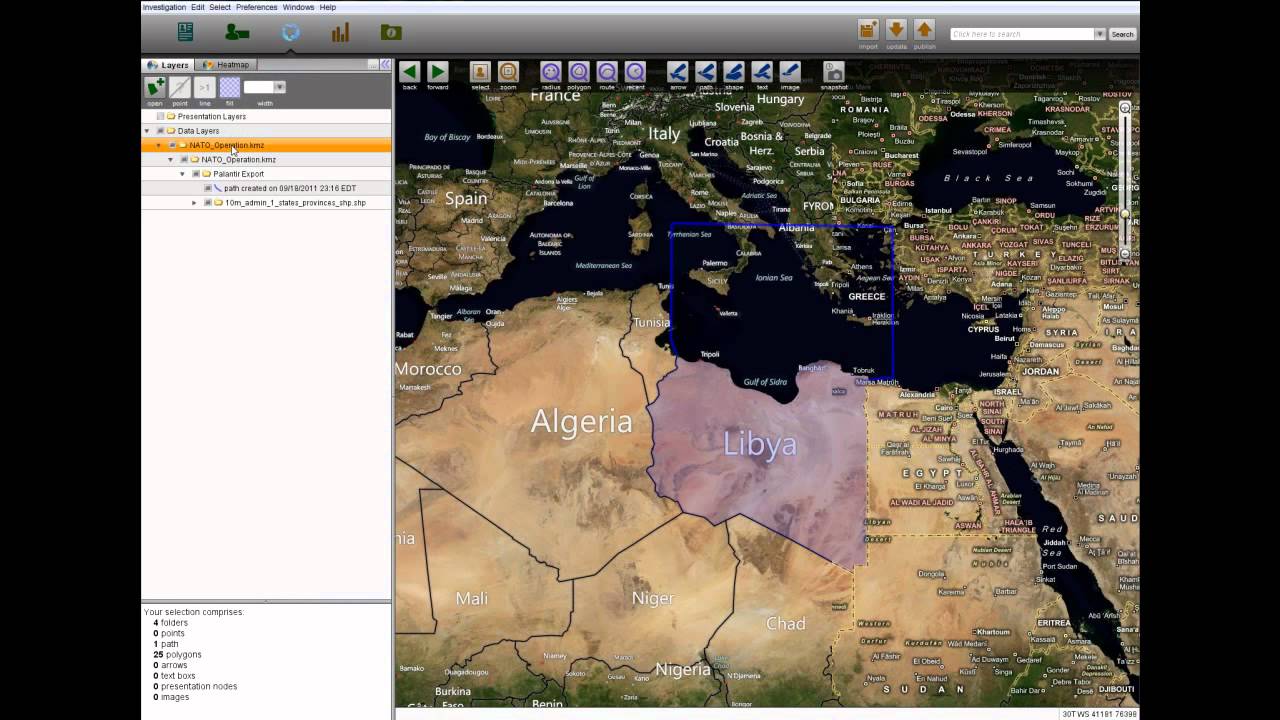Toggle 10m_admin_1_states_provinces_shp.shp checkbox

pos(207,203)
